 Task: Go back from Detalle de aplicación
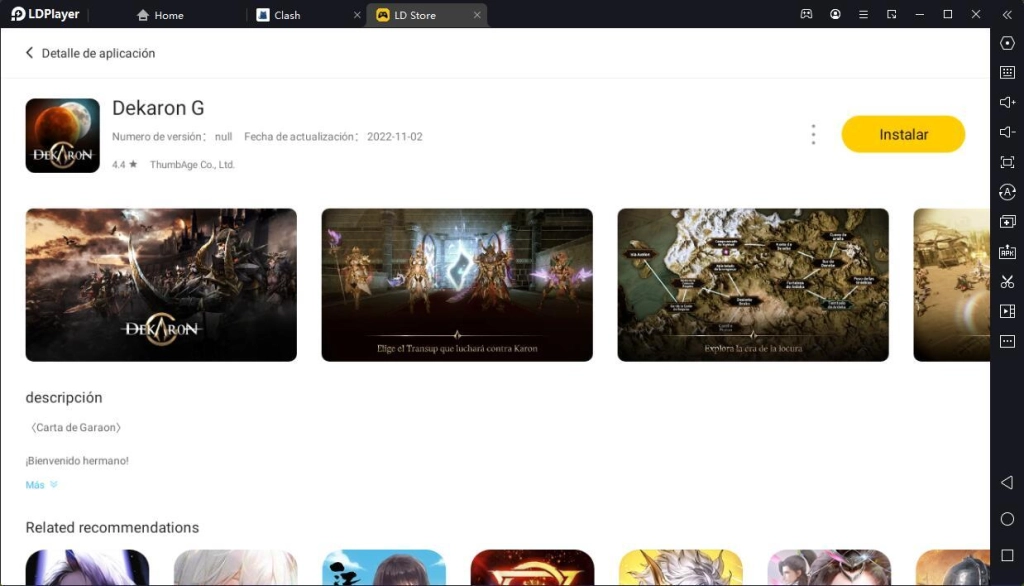(x=30, y=53)
